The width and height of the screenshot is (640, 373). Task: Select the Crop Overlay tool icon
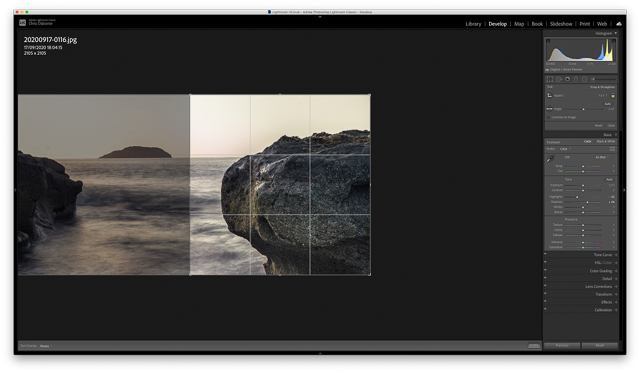click(x=550, y=79)
